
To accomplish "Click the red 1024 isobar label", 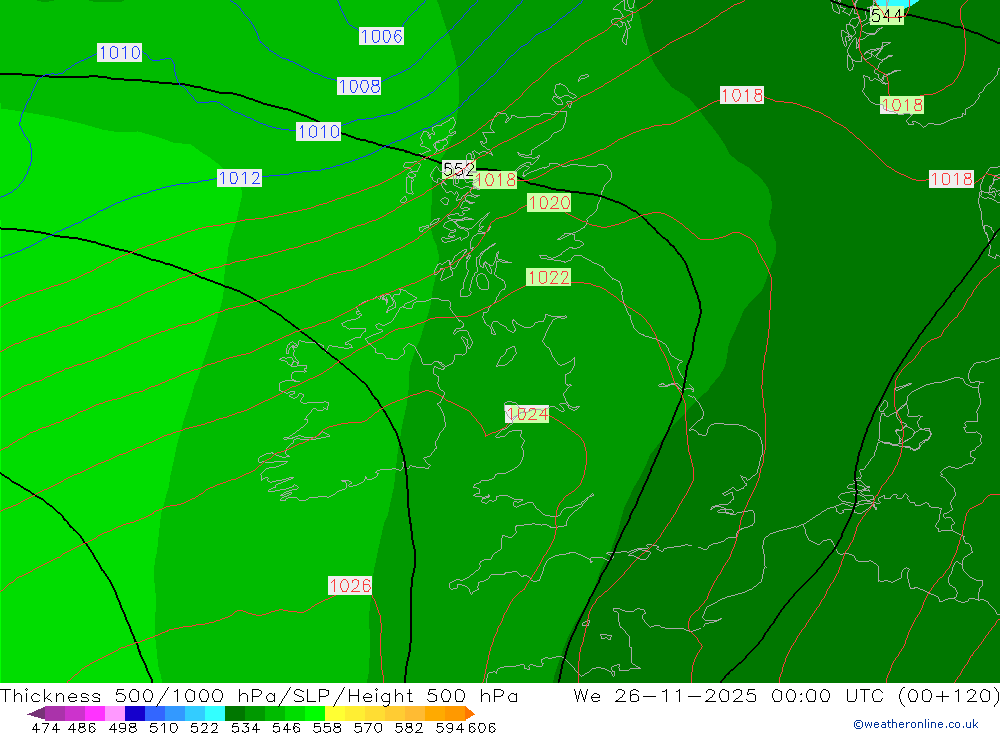I will tap(527, 414).
